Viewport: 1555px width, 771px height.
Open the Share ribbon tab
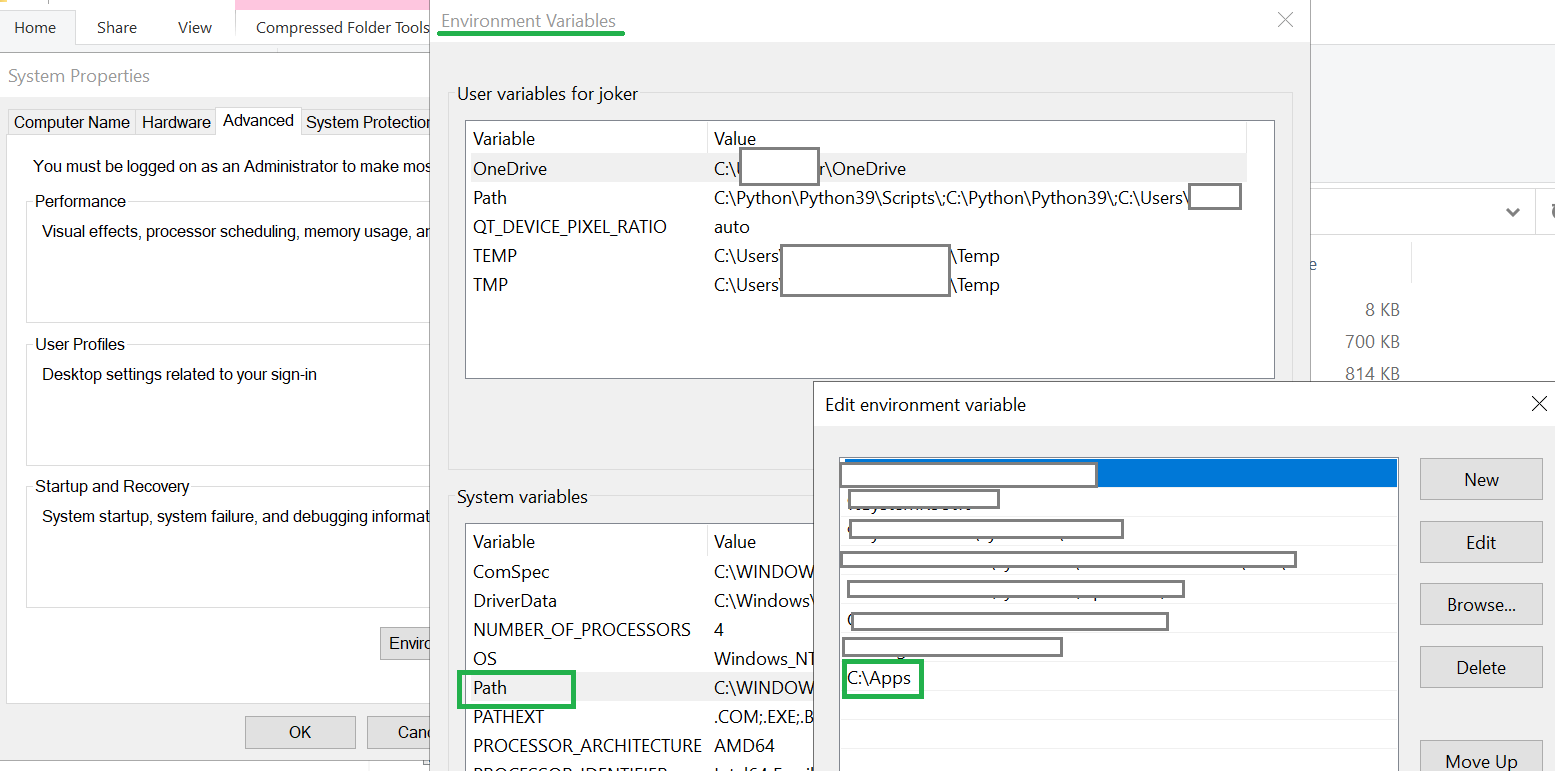[x=117, y=27]
